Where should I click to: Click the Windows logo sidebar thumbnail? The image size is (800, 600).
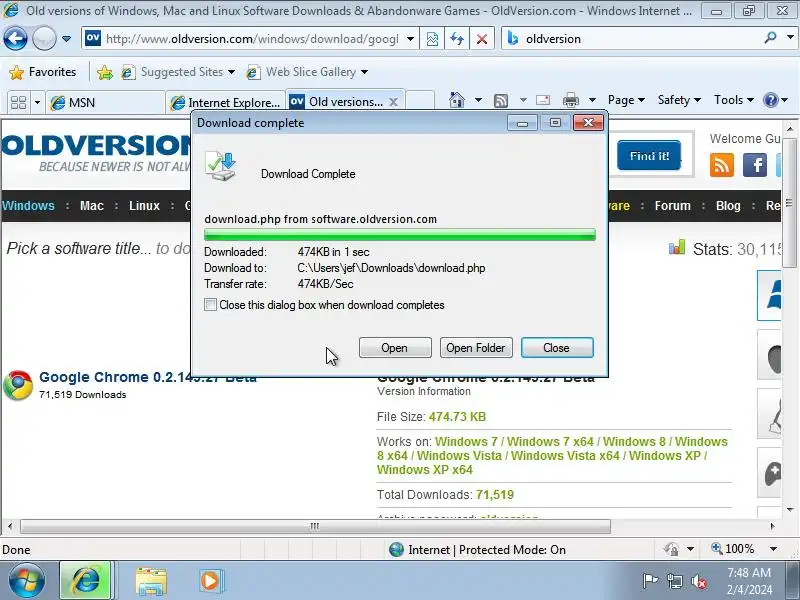(x=770, y=295)
